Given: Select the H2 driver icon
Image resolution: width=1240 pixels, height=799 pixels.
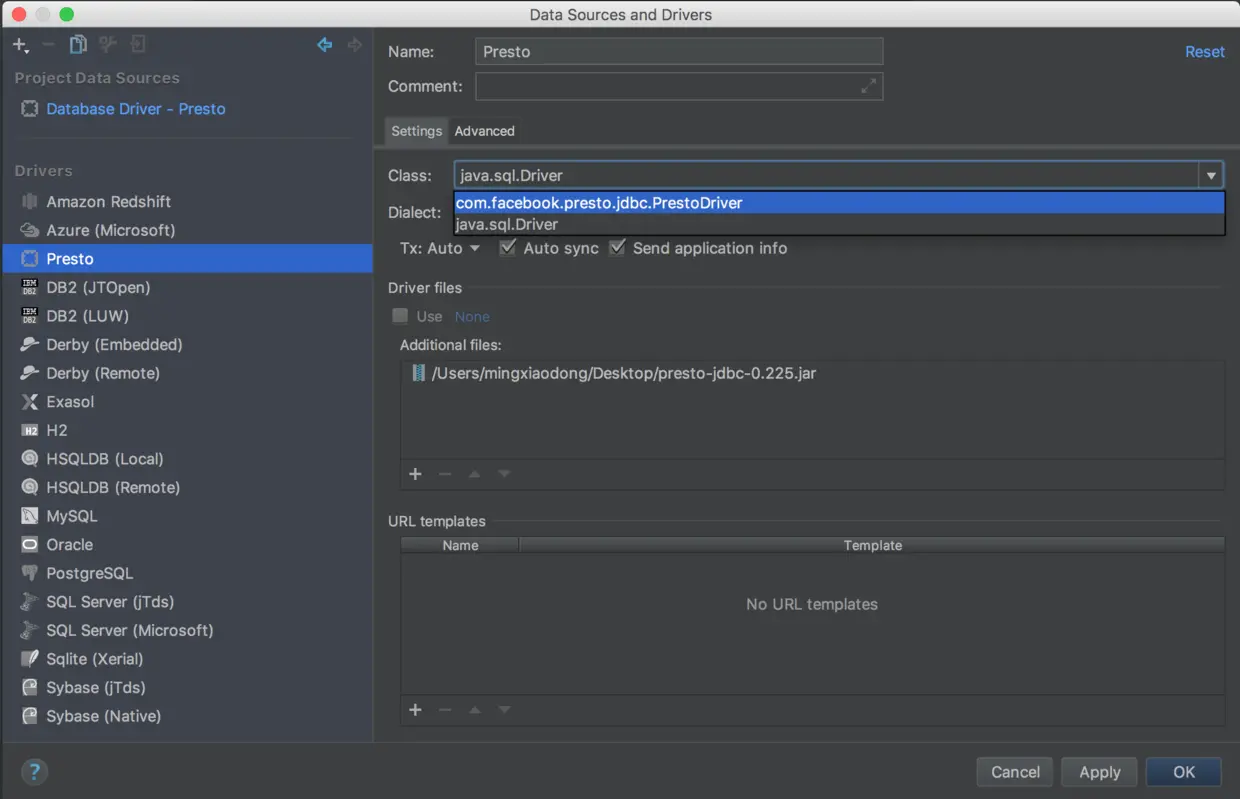Looking at the screenshot, I should click(x=30, y=430).
